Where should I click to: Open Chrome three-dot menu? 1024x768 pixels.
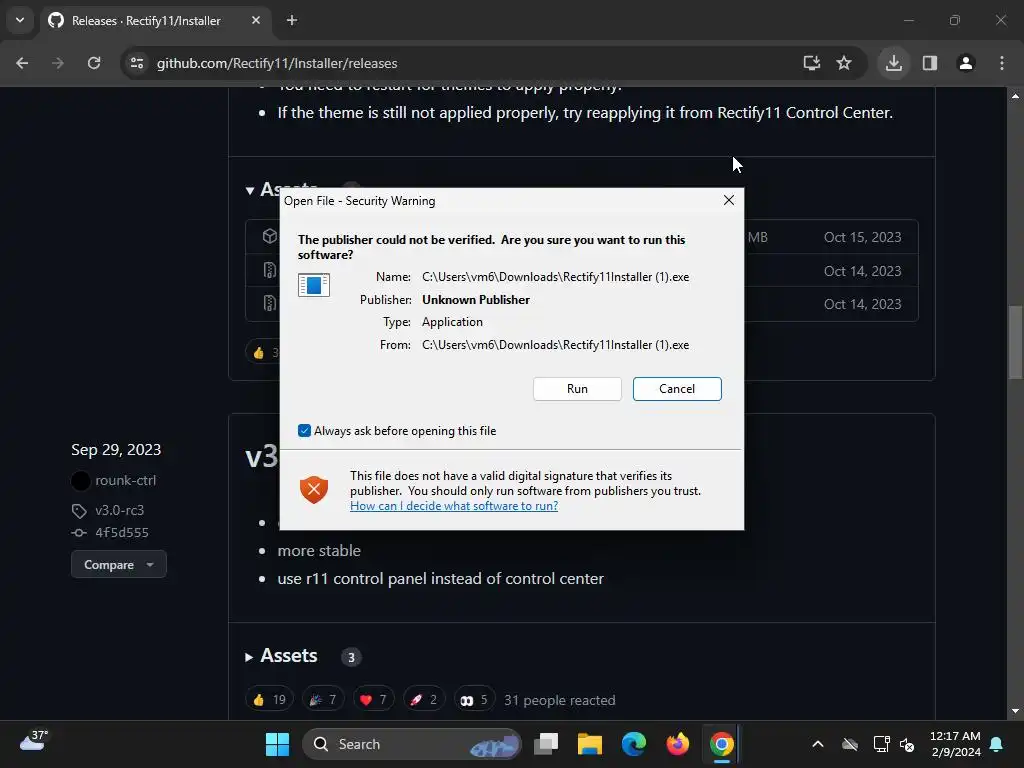pyautogui.click(x=1001, y=63)
